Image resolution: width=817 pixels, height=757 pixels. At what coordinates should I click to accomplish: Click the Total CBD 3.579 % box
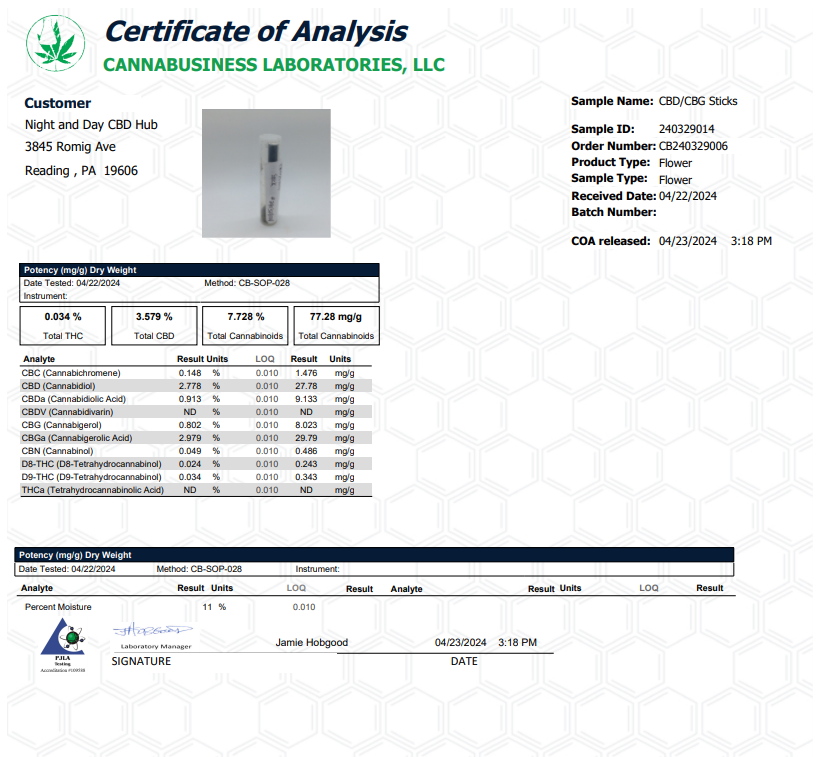coord(153,325)
